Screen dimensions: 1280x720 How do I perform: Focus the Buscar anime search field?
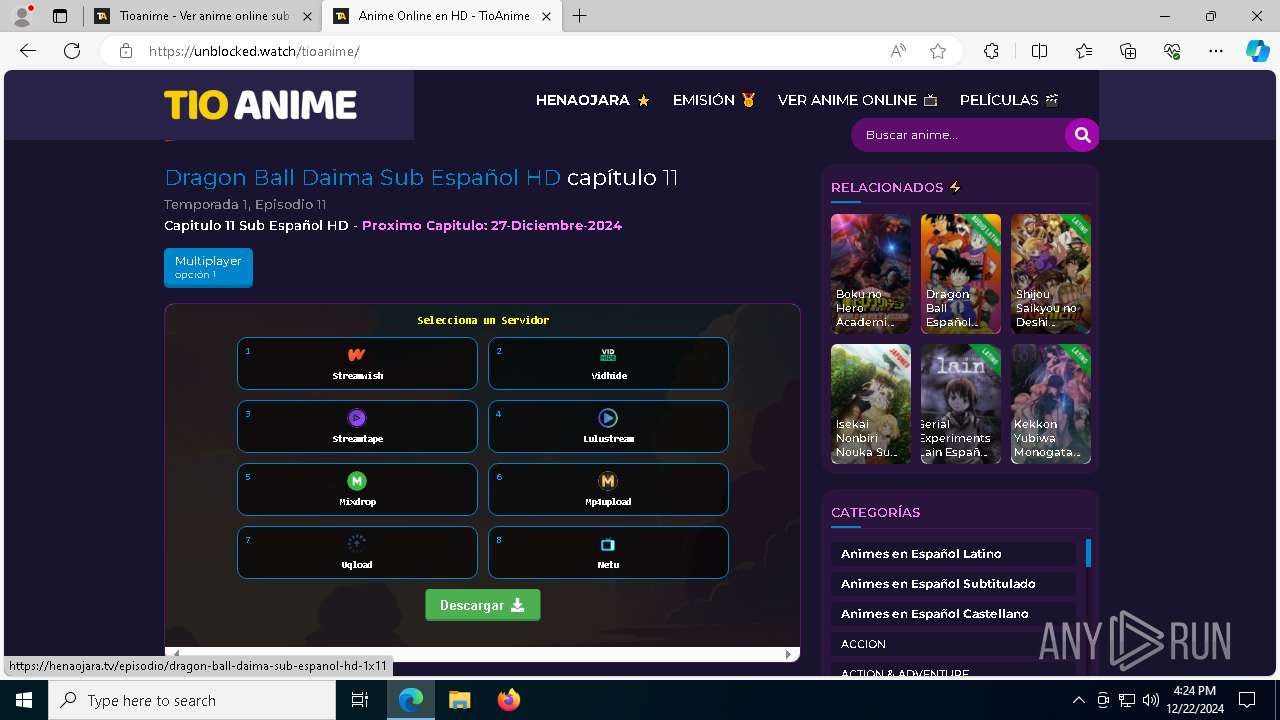click(958, 135)
